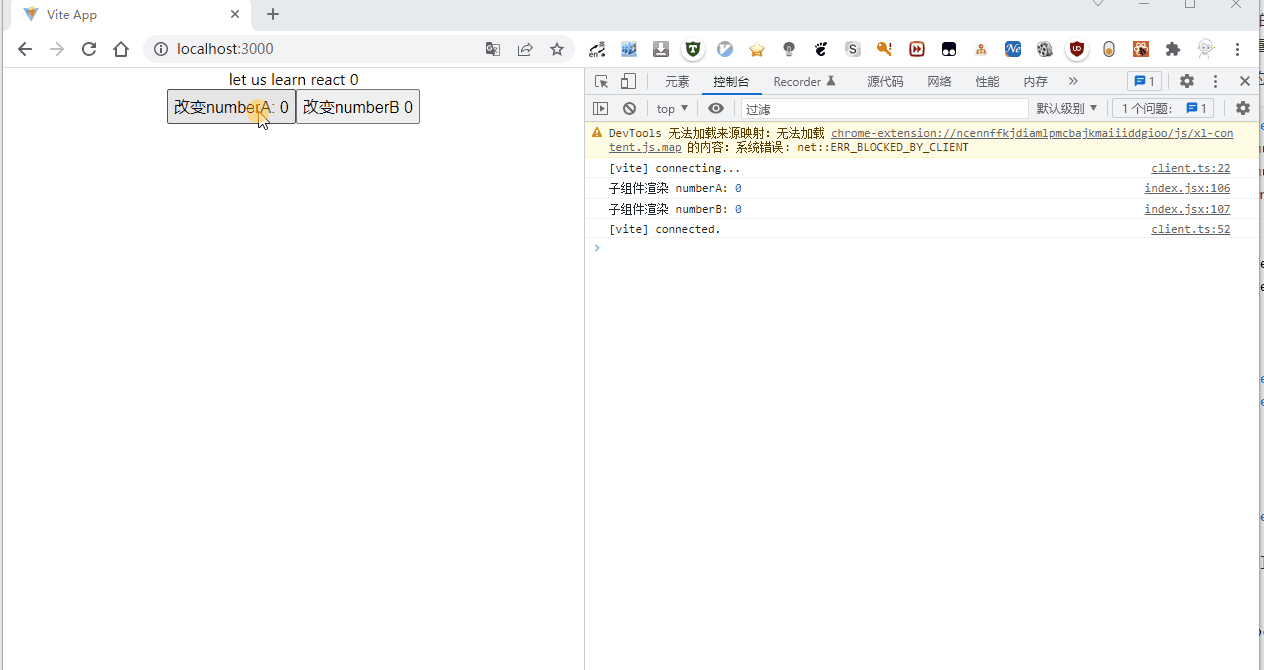Switch to the 性能 tab
This screenshot has width=1264, height=670.
tap(987, 82)
